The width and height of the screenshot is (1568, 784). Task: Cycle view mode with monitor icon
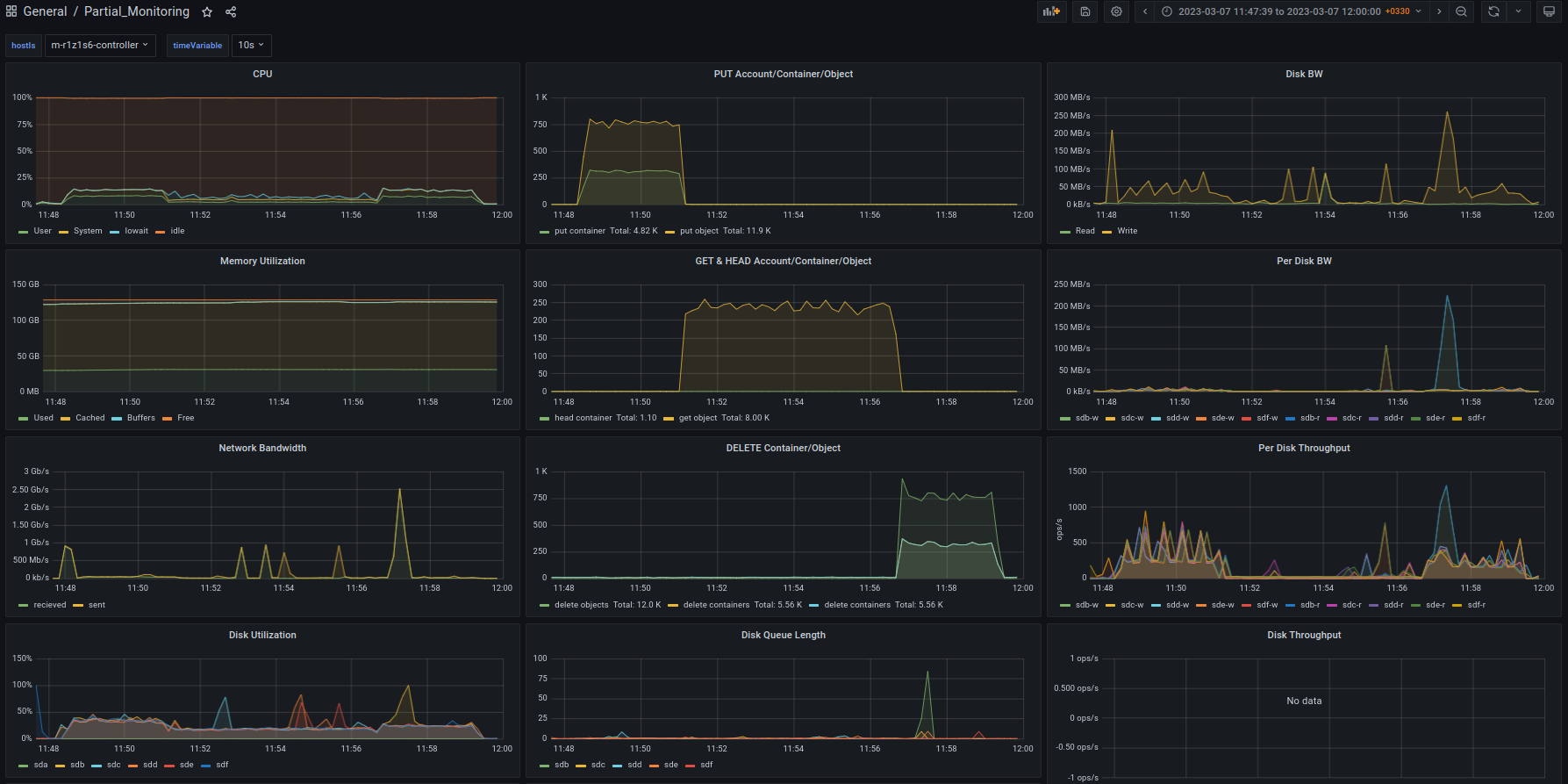[x=1549, y=11]
